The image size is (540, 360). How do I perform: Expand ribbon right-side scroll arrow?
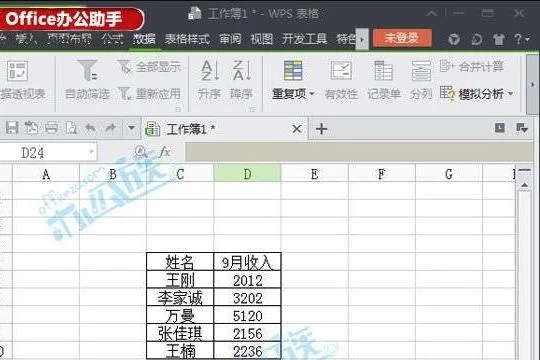pyautogui.click(x=532, y=84)
